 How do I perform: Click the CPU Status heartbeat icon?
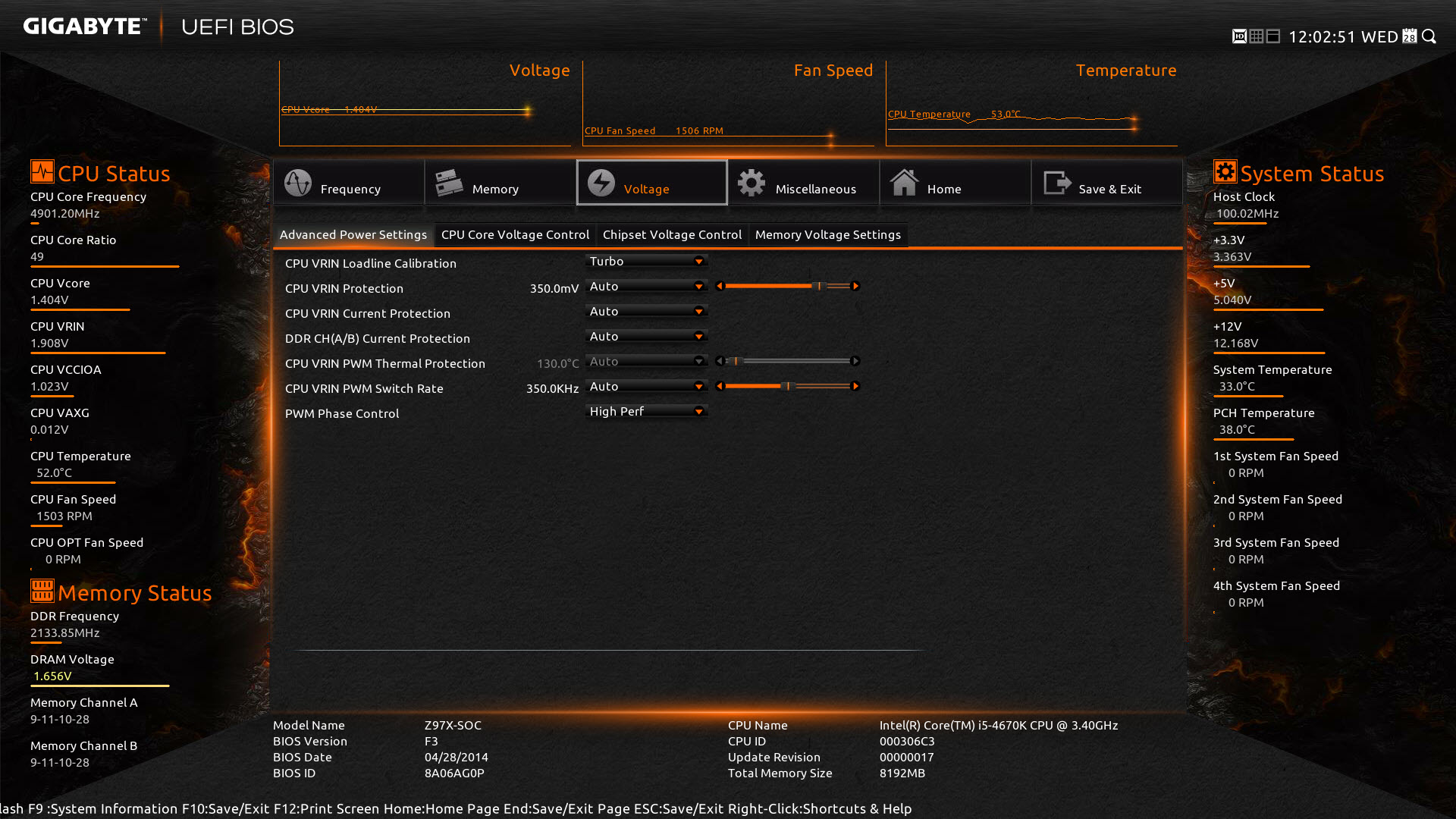coord(42,171)
